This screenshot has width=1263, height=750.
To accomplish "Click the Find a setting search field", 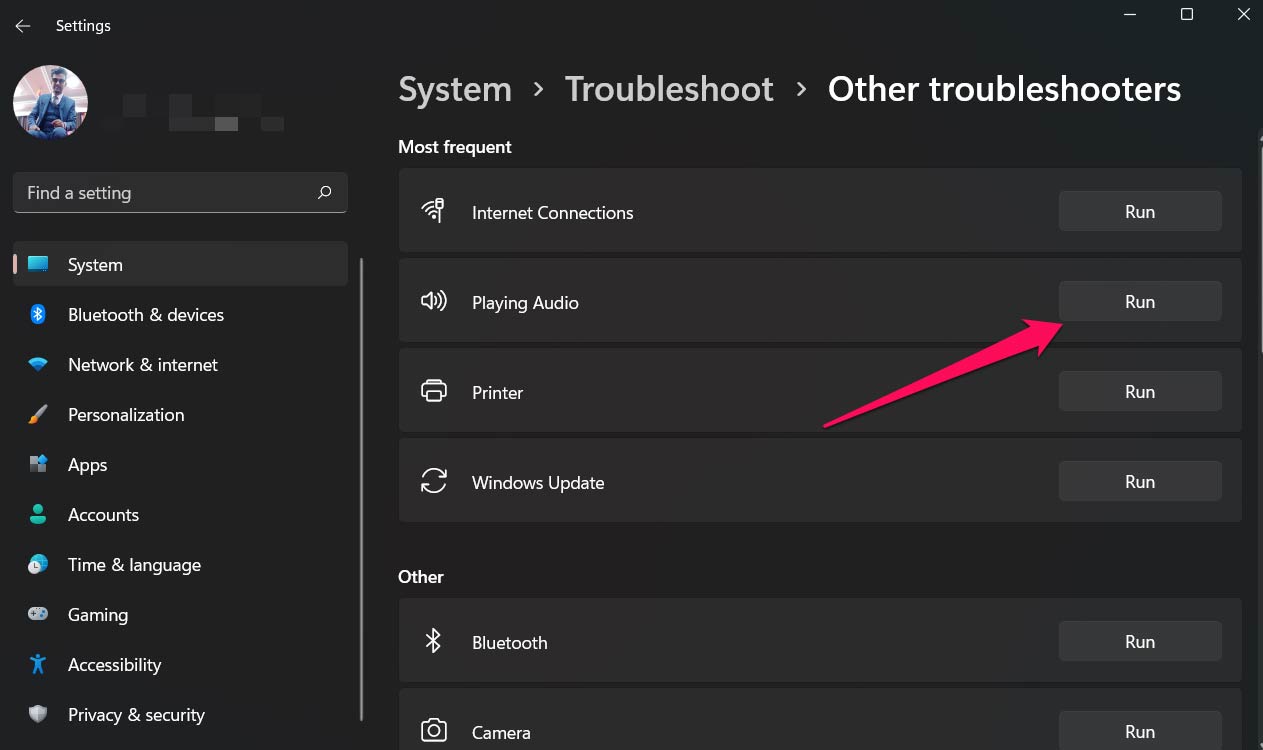I will [x=180, y=192].
